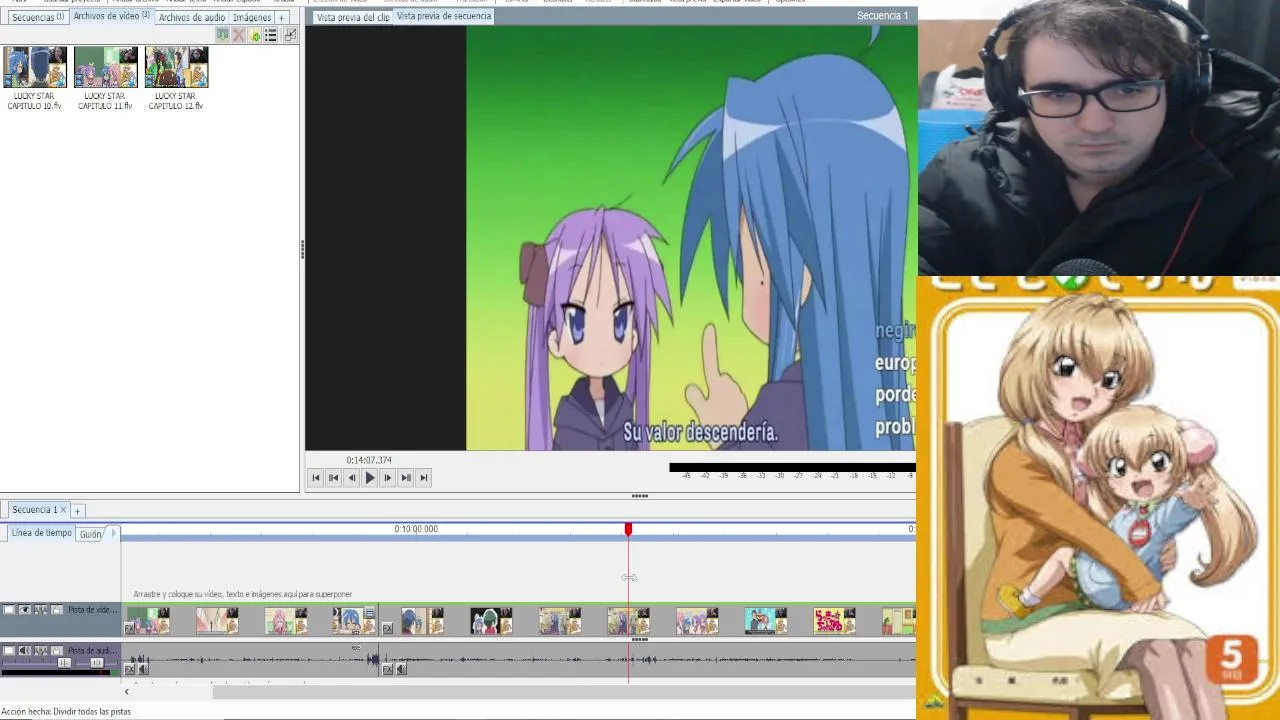Click the speaker icon on second audio clip
The image size is (1280, 720).
click(x=401, y=669)
